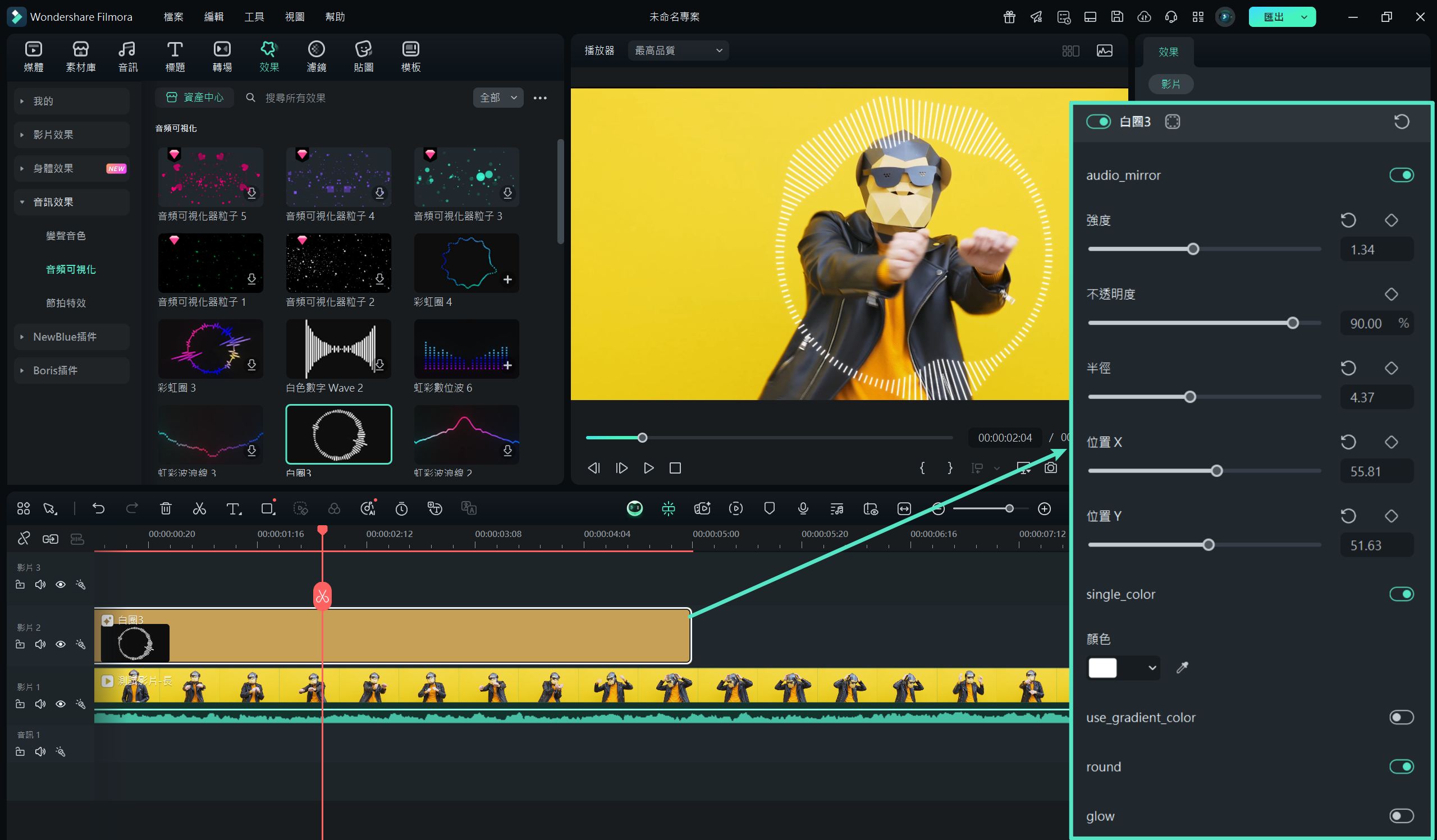This screenshot has height=840, width=1437.
Task: Toggle the round switch
Action: [x=1402, y=766]
